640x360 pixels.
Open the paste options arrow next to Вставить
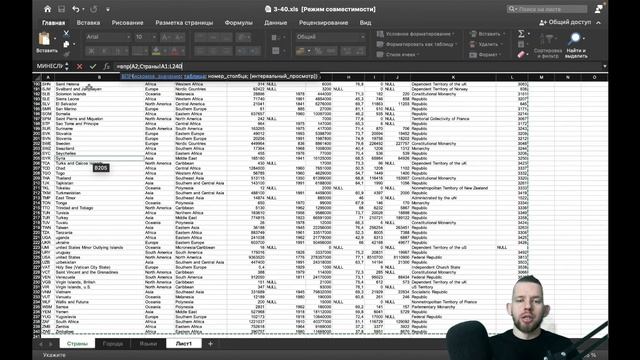[55, 39]
